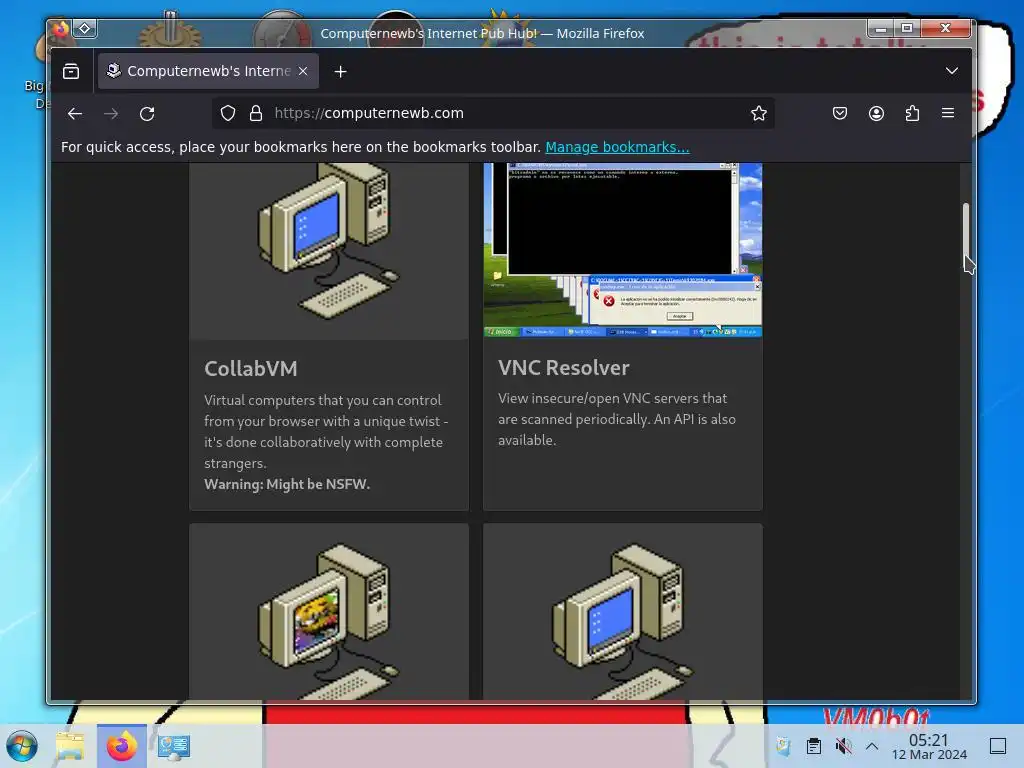Open the window menu icon in titlebar
The image size is (1024, 768).
pos(61,29)
